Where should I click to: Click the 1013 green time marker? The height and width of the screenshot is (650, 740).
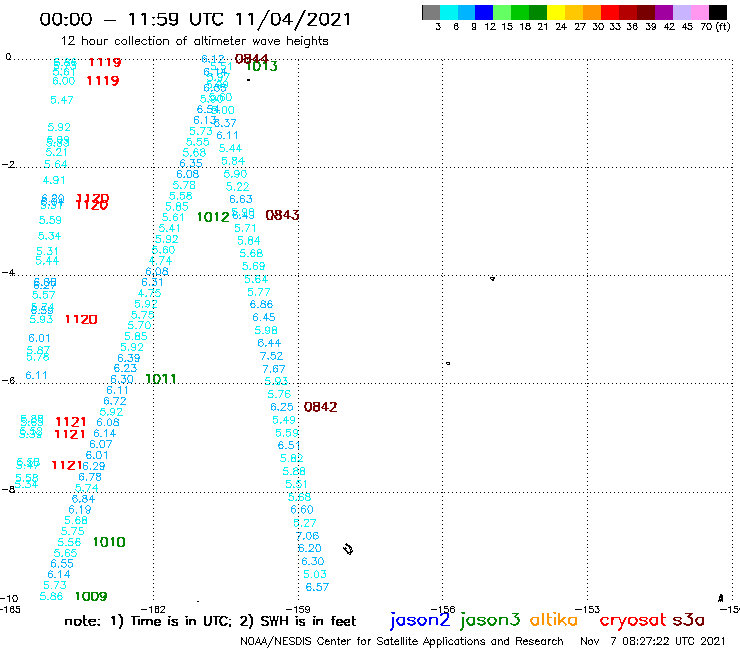click(262, 67)
